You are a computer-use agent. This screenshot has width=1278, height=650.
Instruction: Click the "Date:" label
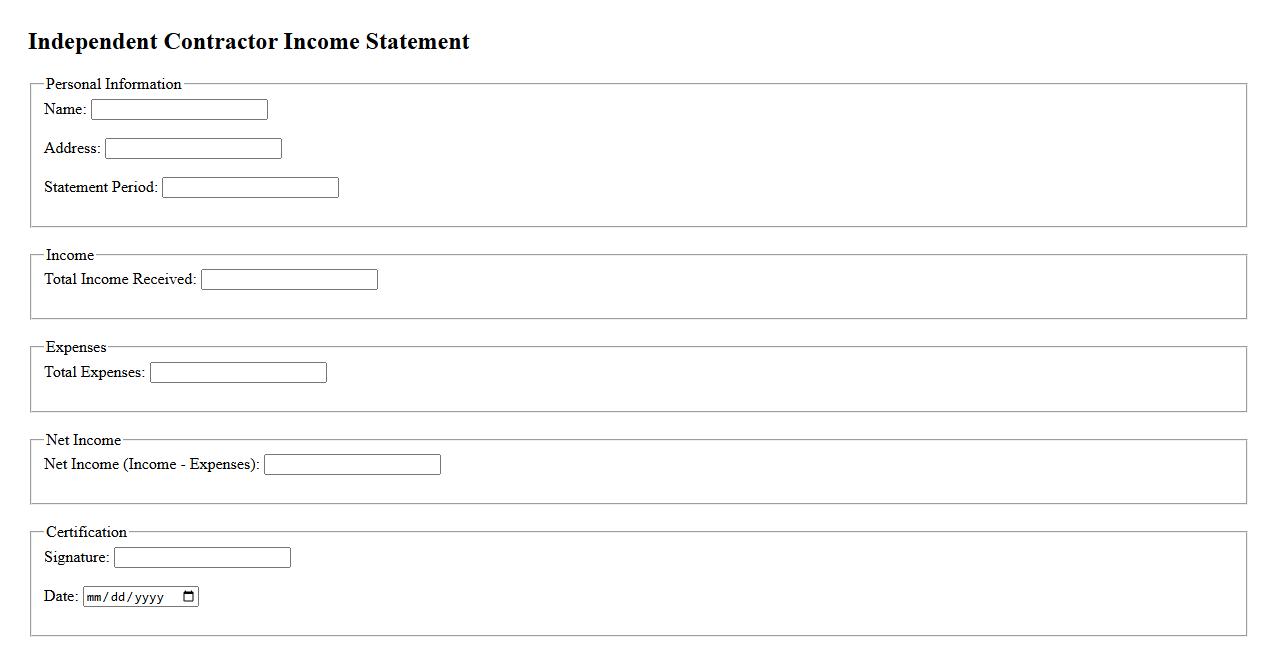click(61, 596)
